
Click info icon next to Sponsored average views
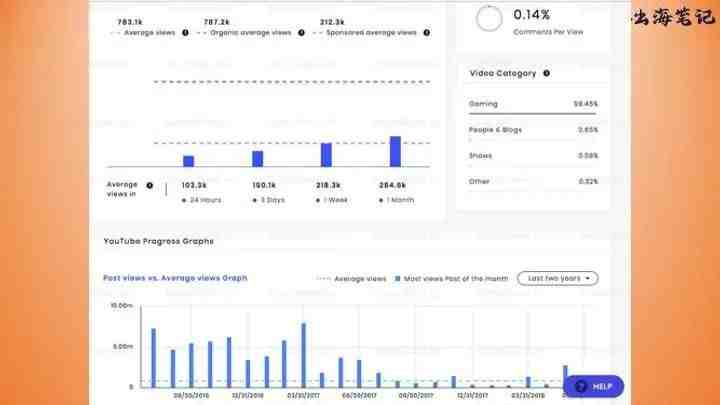point(426,33)
